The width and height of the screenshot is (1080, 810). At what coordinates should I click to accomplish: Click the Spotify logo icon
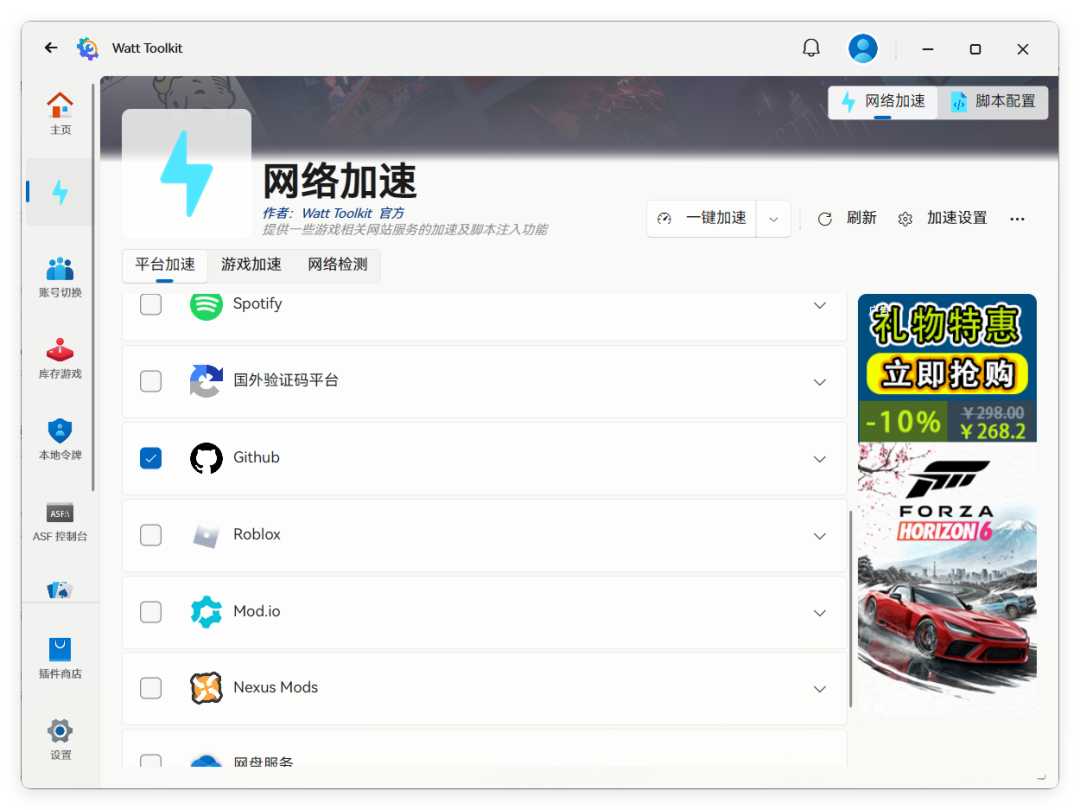click(x=206, y=305)
